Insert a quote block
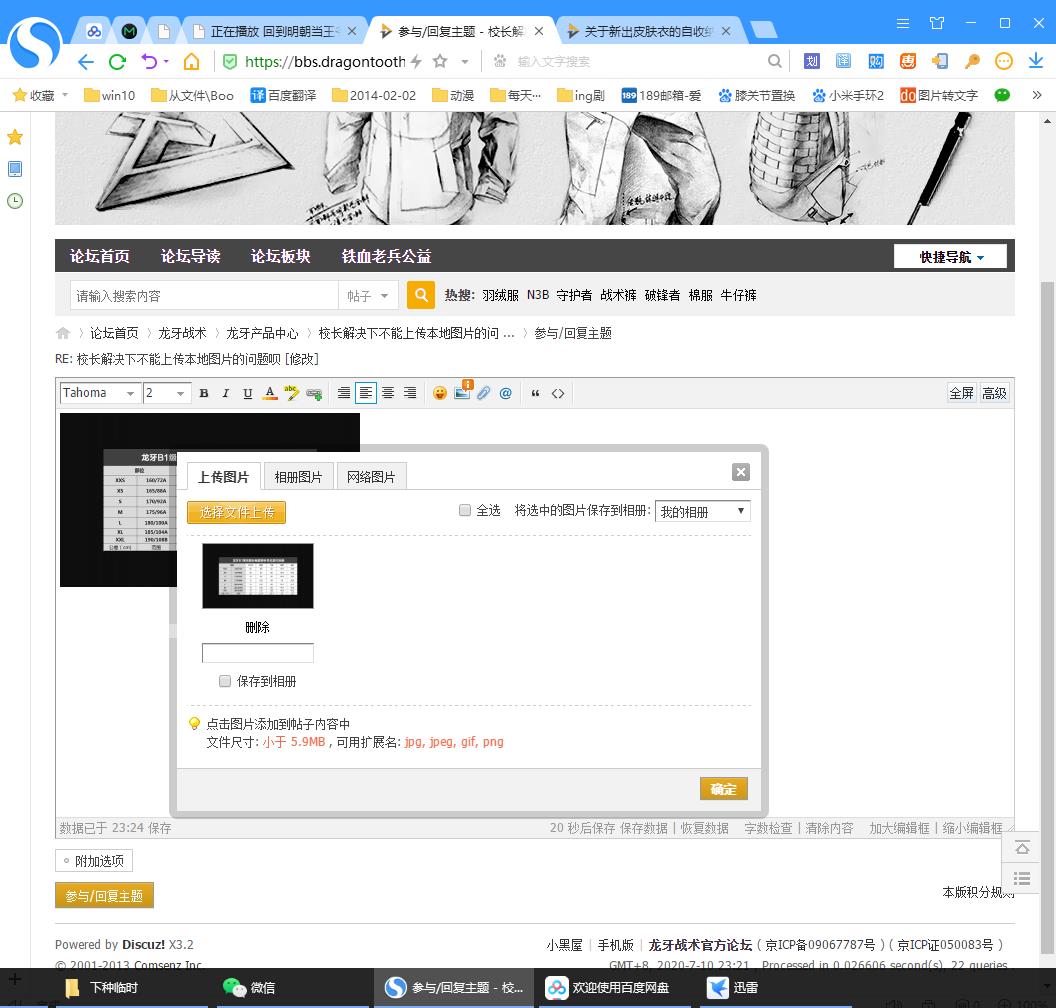The height and width of the screenshot is (1008, 1056). tap(535, 394)
